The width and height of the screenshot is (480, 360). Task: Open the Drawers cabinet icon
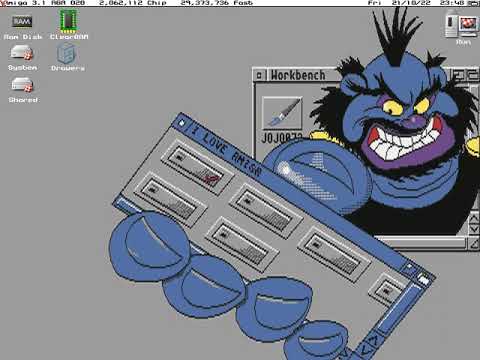point(67,53)
